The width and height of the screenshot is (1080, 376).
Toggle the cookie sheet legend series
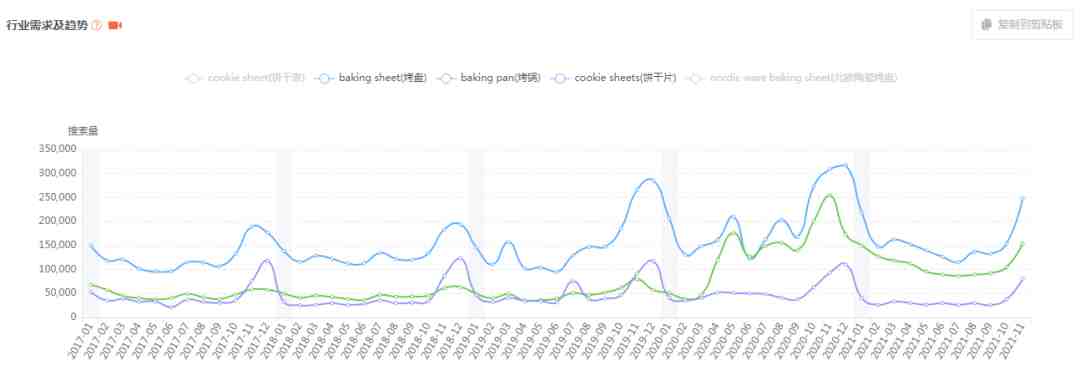pos(245,78)
